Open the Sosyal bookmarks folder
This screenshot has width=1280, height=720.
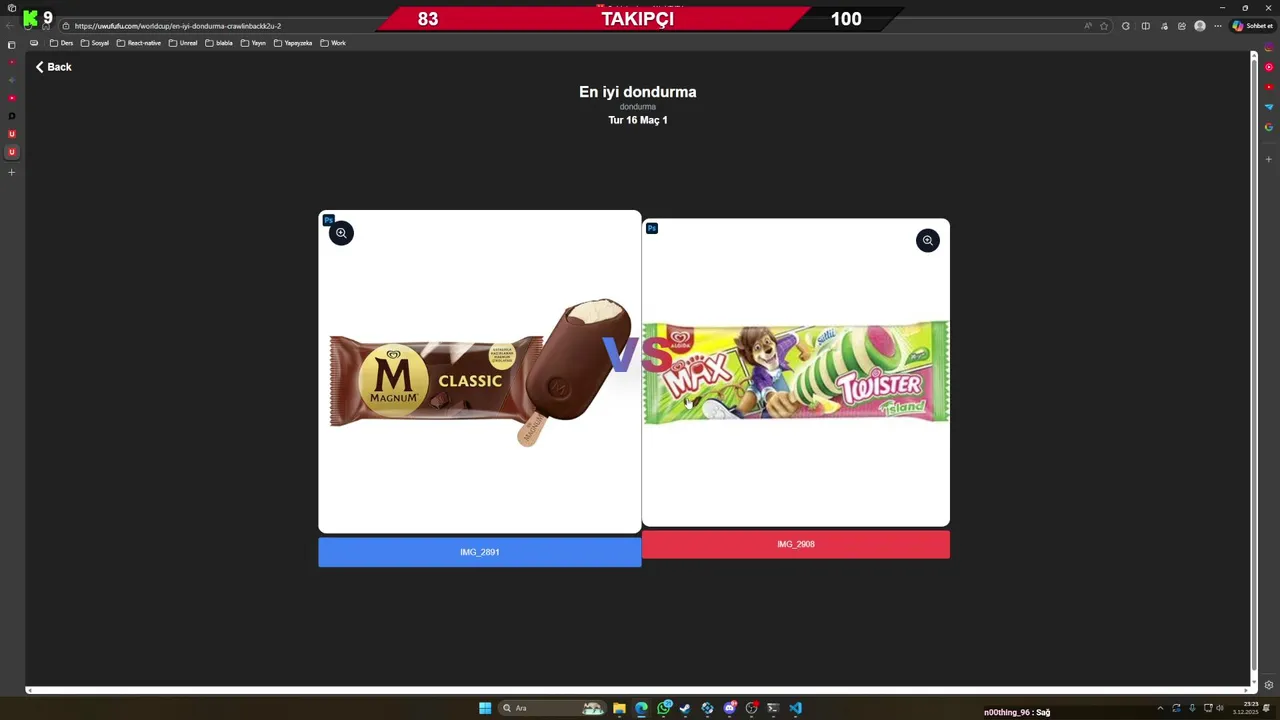pyautogui.click(x=95, y=43)
